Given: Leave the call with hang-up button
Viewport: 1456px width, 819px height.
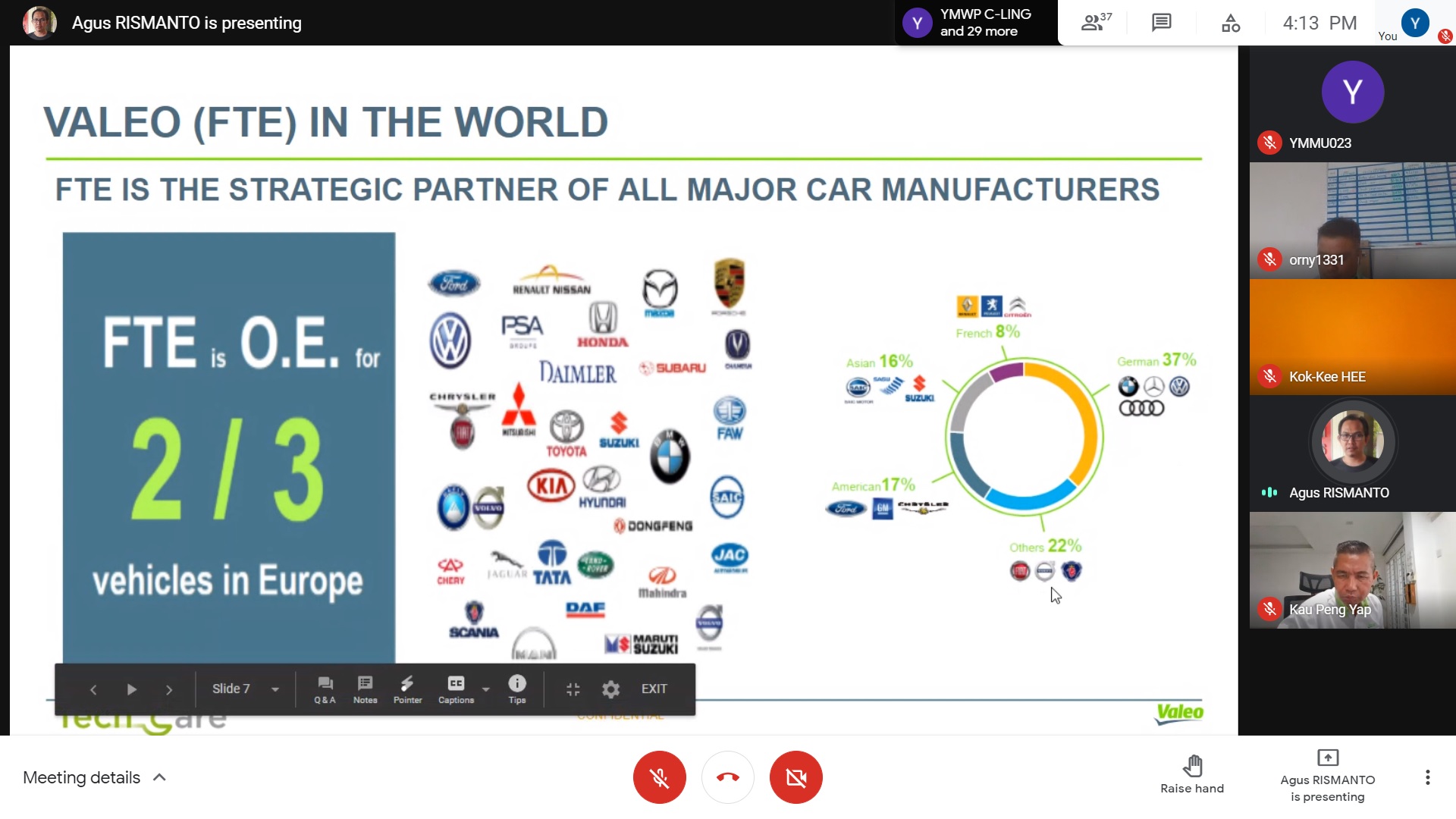Looking at the screenshot, I should (727, 777).
